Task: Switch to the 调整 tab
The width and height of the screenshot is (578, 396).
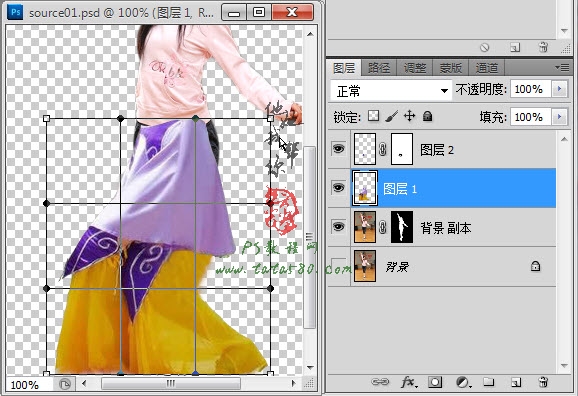Action: coord(414,68)
